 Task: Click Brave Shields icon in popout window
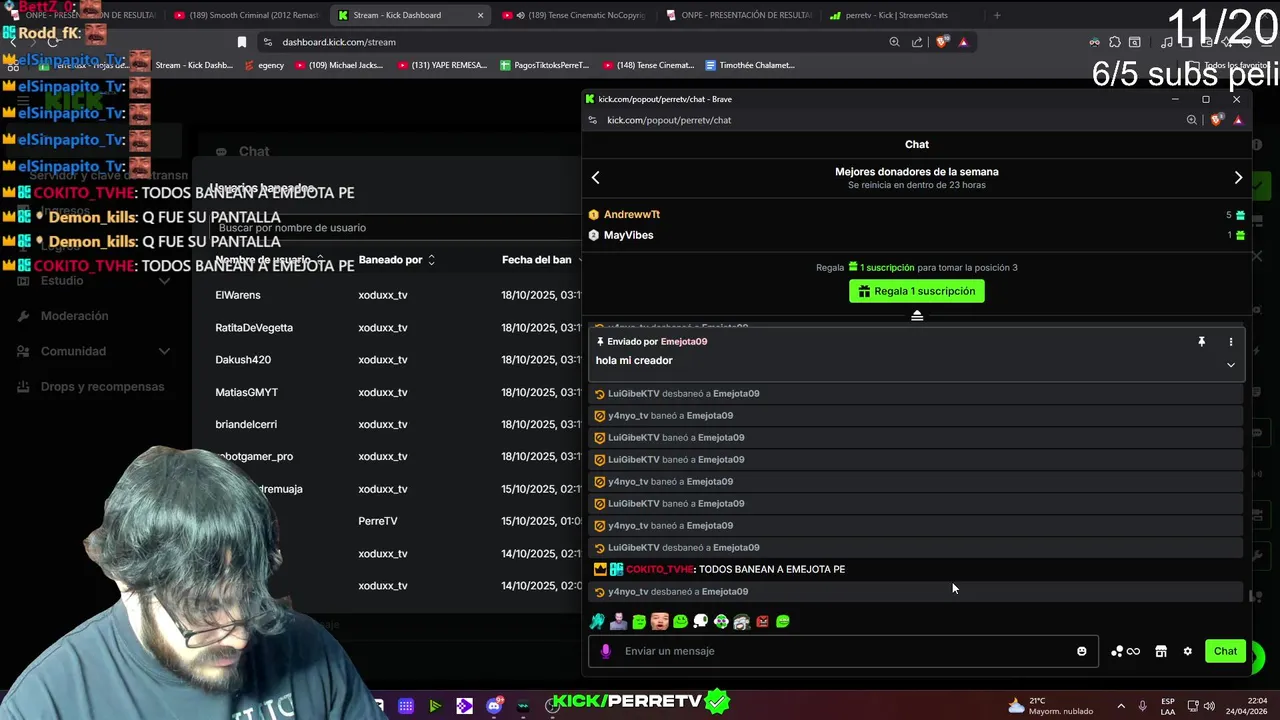coord(1216,120)
